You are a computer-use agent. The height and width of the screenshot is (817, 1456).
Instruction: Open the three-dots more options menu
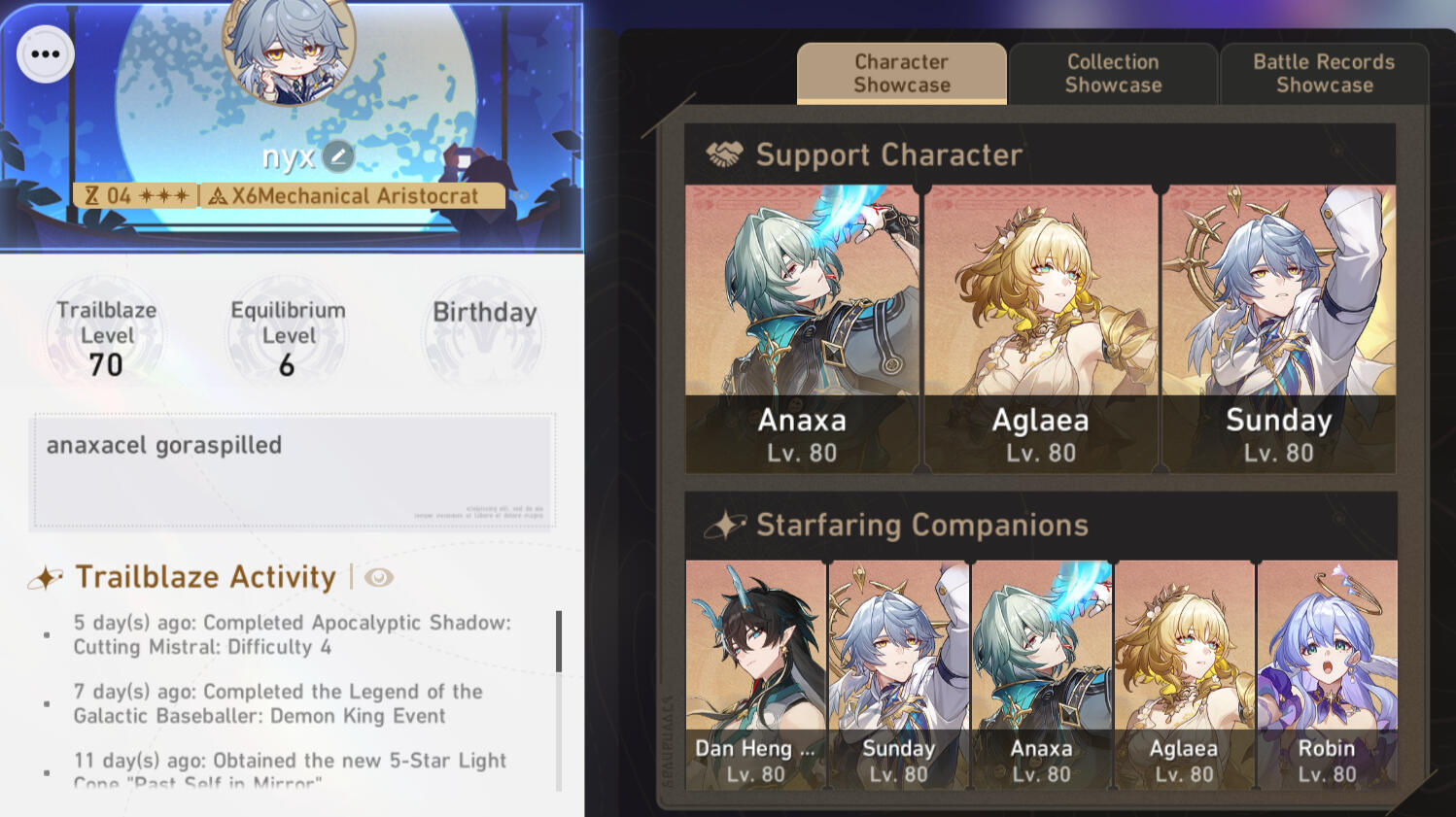coord(46,54)
